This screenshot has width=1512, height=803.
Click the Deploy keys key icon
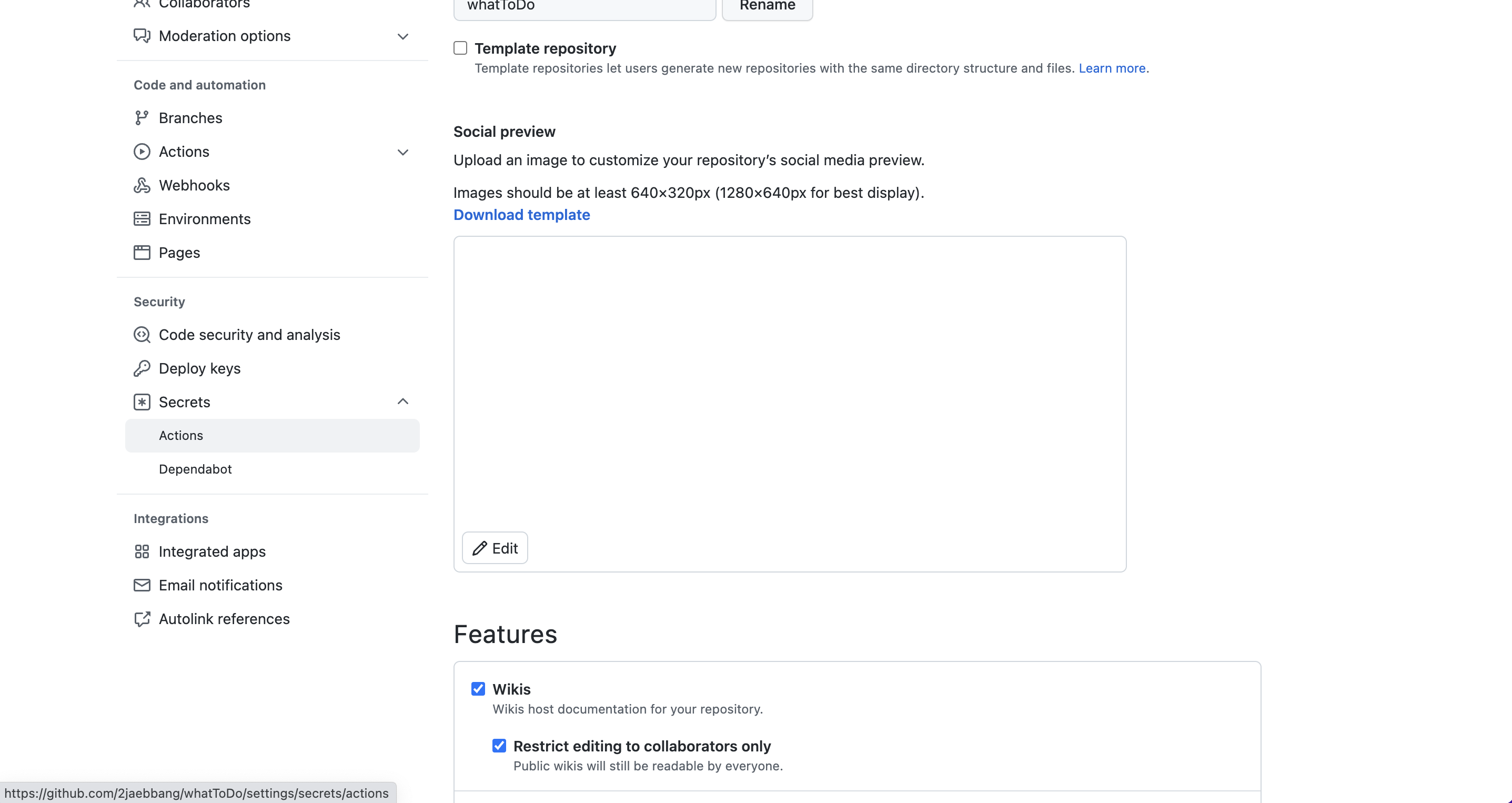coord(142,368)
